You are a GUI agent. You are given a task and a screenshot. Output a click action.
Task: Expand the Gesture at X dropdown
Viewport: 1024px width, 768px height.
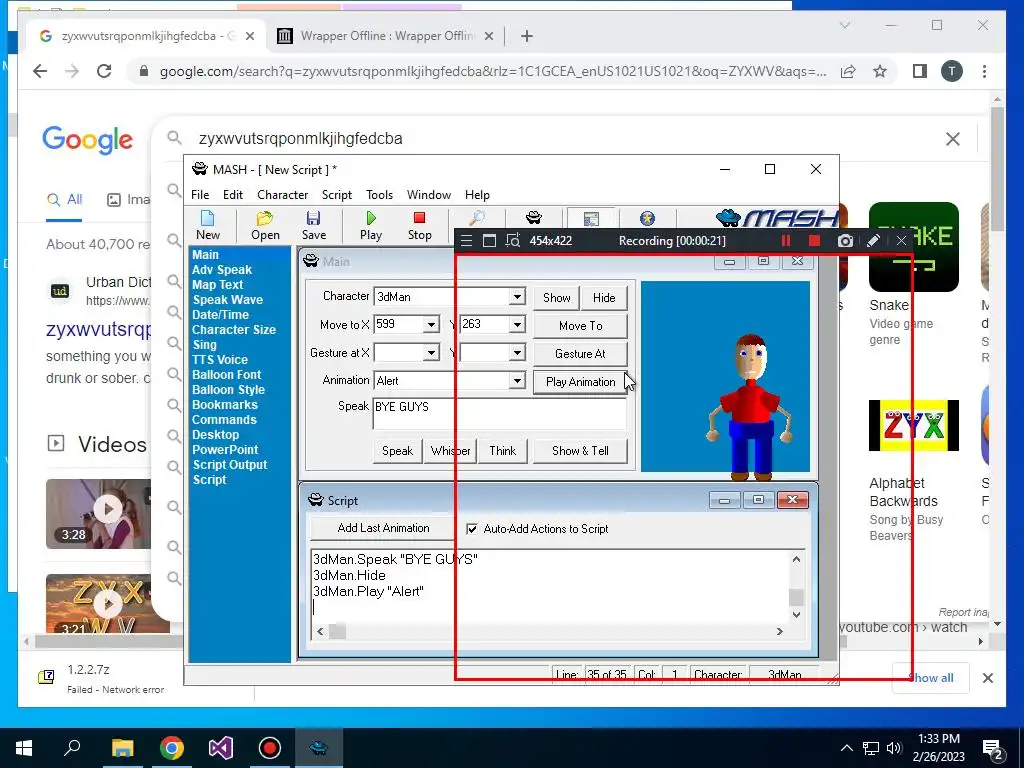tap(431, 353)
